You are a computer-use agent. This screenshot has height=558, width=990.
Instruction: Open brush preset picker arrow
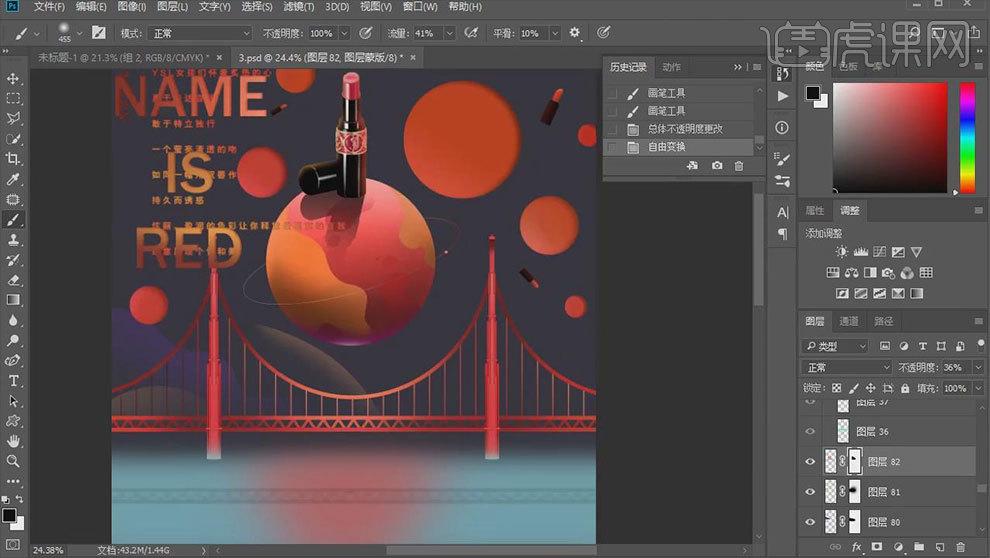[80, 33]
